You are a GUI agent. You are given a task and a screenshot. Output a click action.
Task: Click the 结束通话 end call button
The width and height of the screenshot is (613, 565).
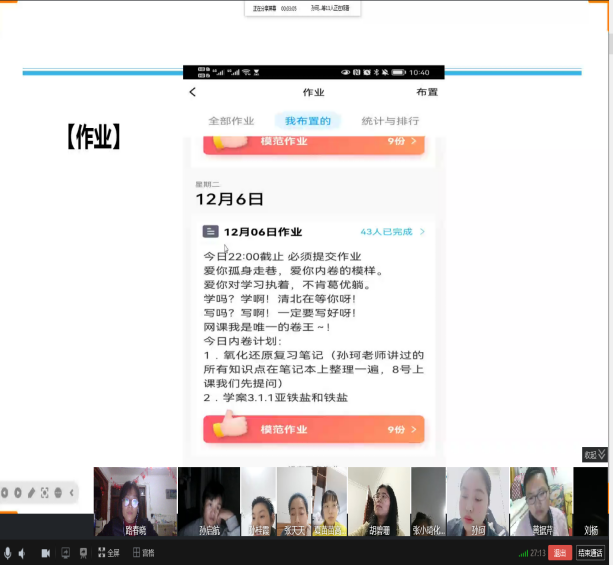tap(590, 553)
